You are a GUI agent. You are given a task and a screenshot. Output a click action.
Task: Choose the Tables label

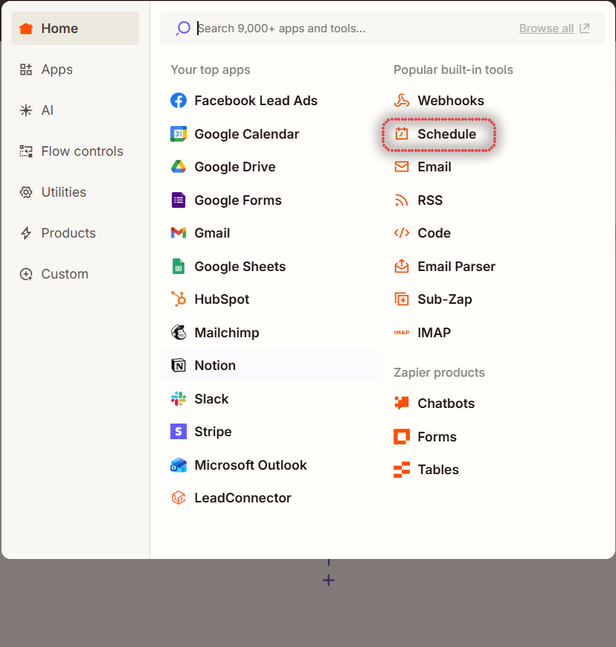point(438,469)
